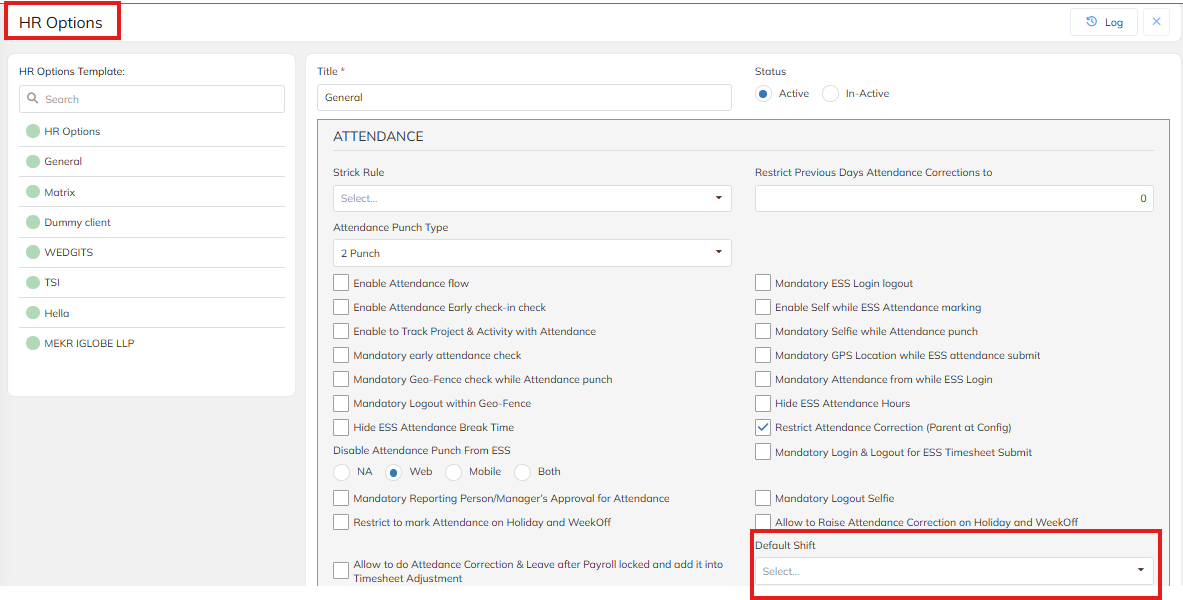
Task: Open the Strick Rule dropdown
Action: tap(532, 198)
